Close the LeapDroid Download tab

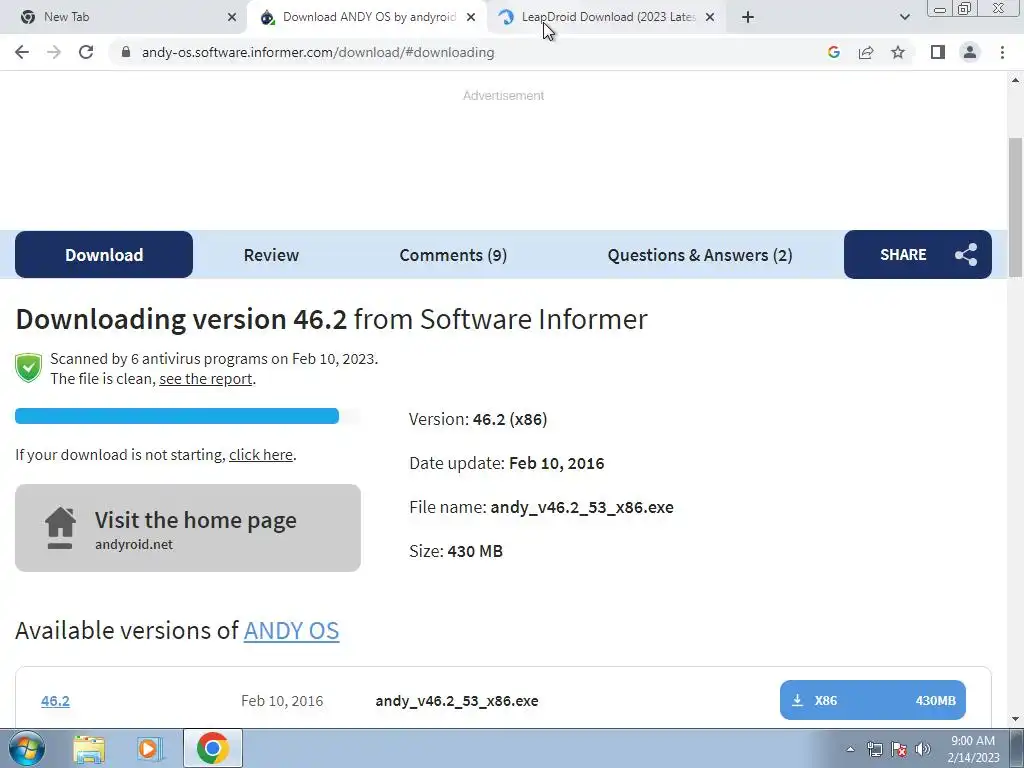710,17
